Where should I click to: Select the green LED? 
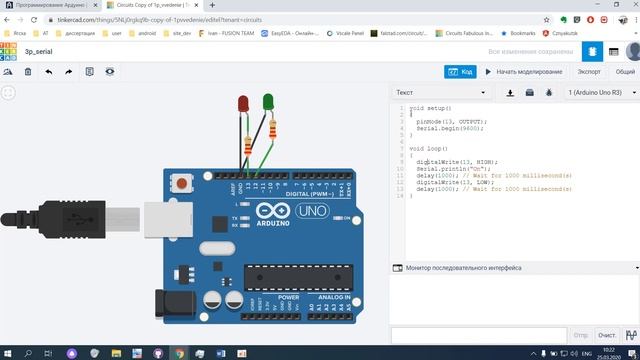tap(268, 102)
